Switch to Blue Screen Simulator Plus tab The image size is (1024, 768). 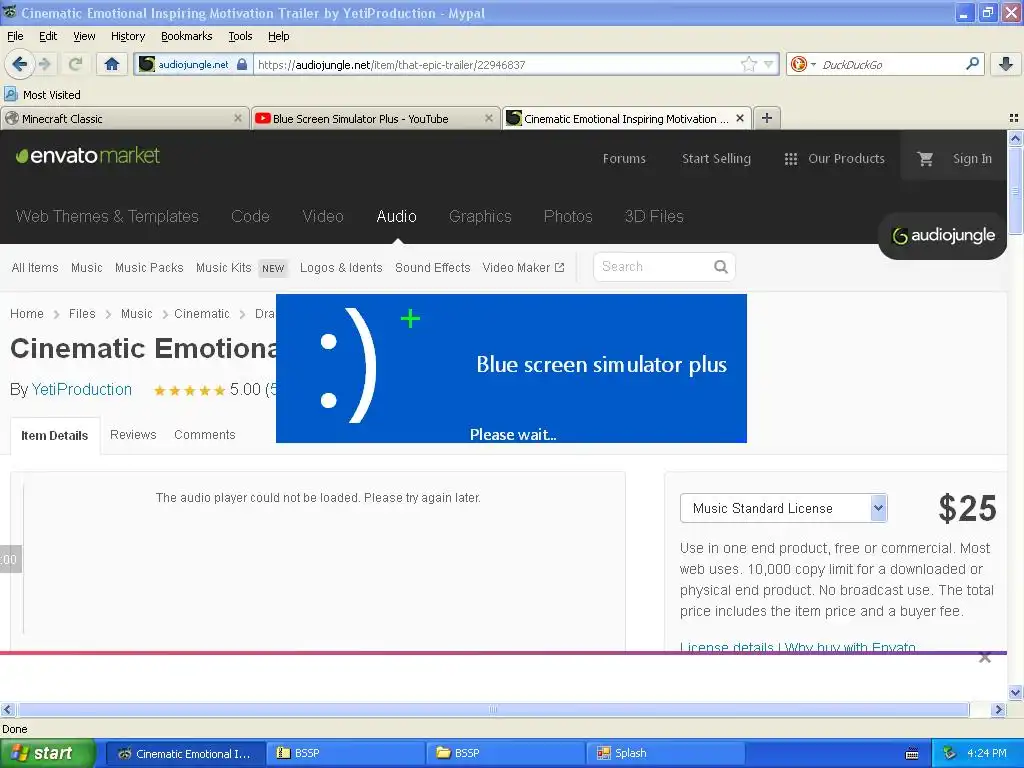click(375, 118)
